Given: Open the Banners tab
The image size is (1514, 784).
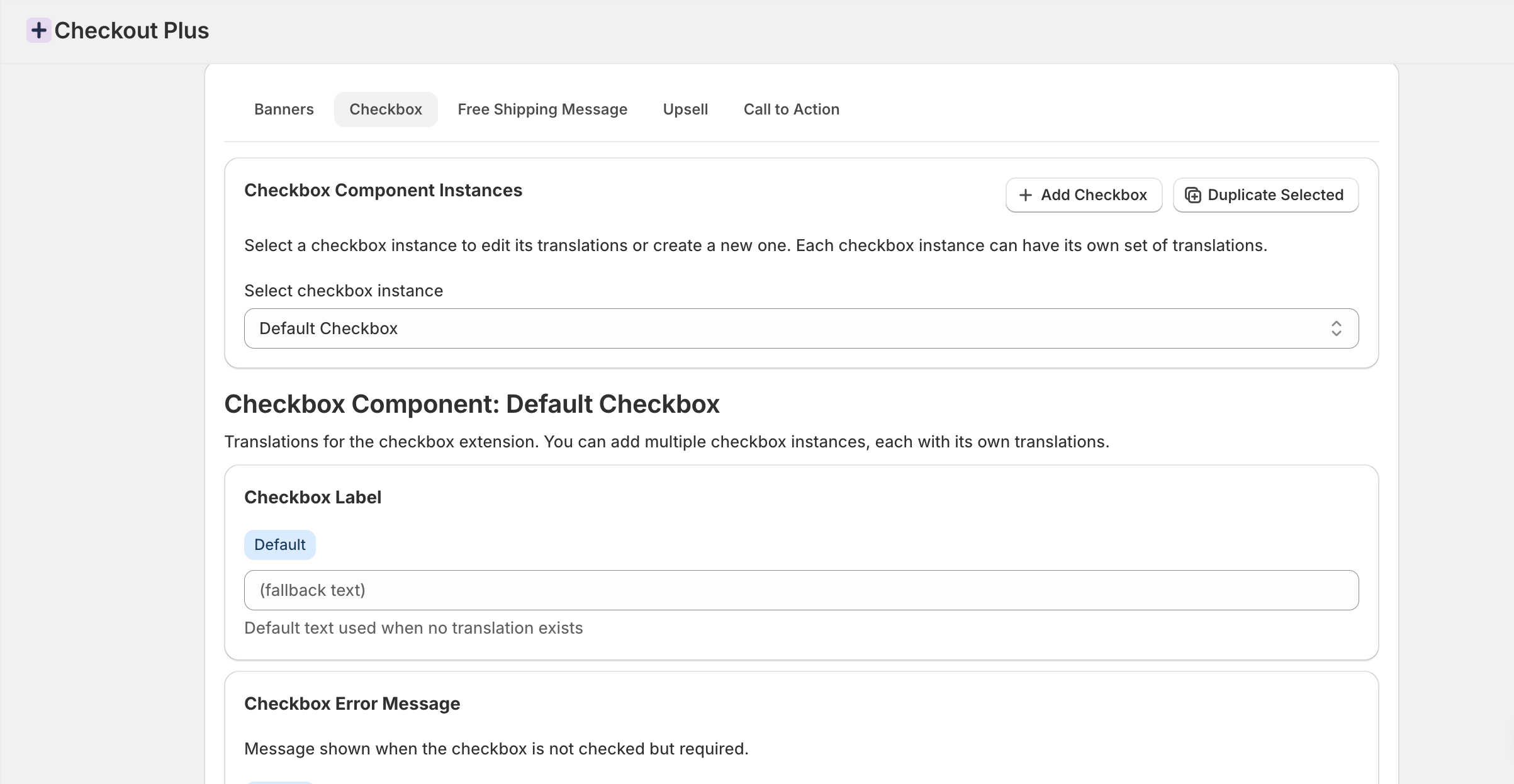Looking at the screenshot, I should [284, 109].
